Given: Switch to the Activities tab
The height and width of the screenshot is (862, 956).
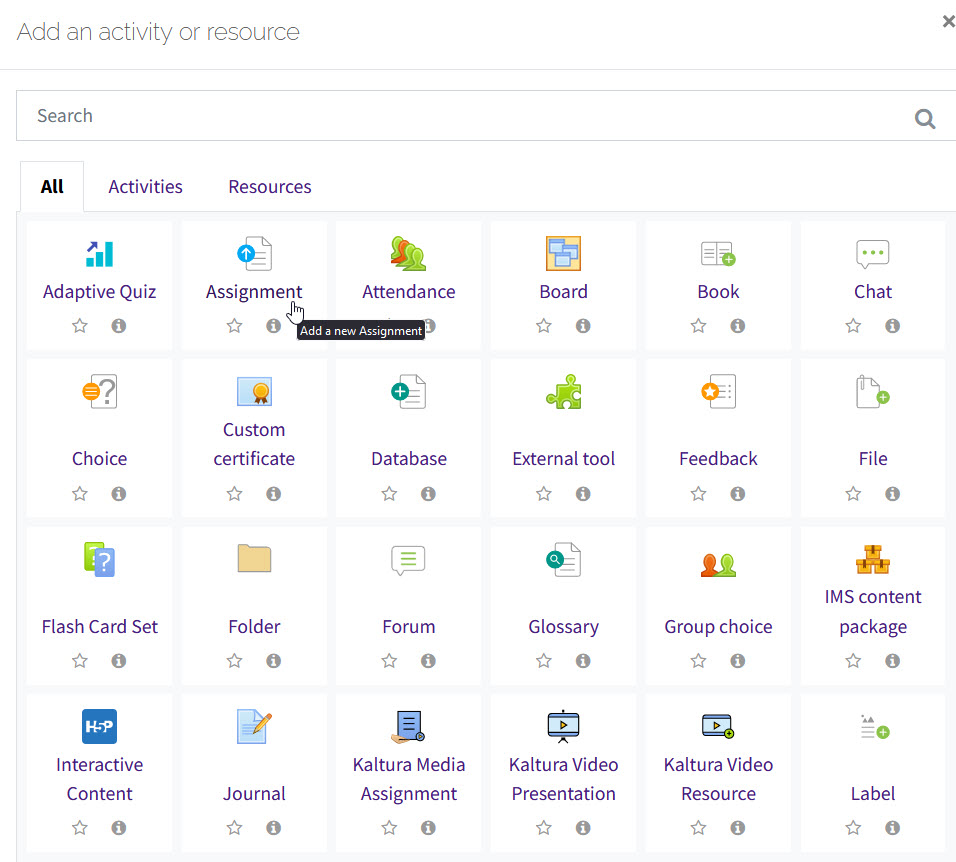Looking at the screenshot, I should pyautogui.click(x=145, y=187).
